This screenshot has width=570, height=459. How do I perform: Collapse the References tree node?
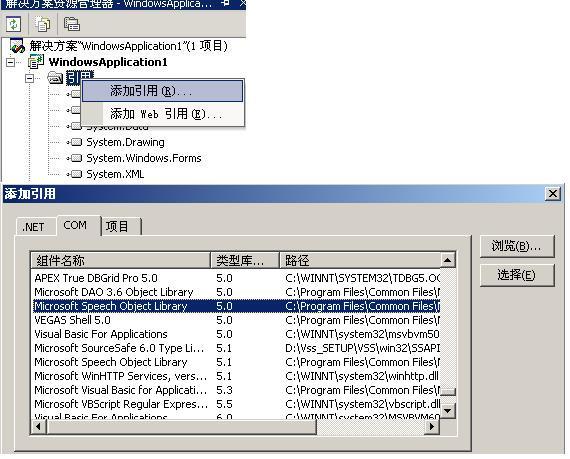tap(29, 78)
